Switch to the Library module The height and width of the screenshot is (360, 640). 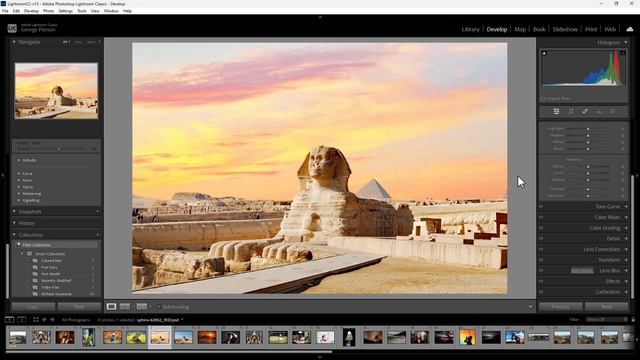(470, 29)
